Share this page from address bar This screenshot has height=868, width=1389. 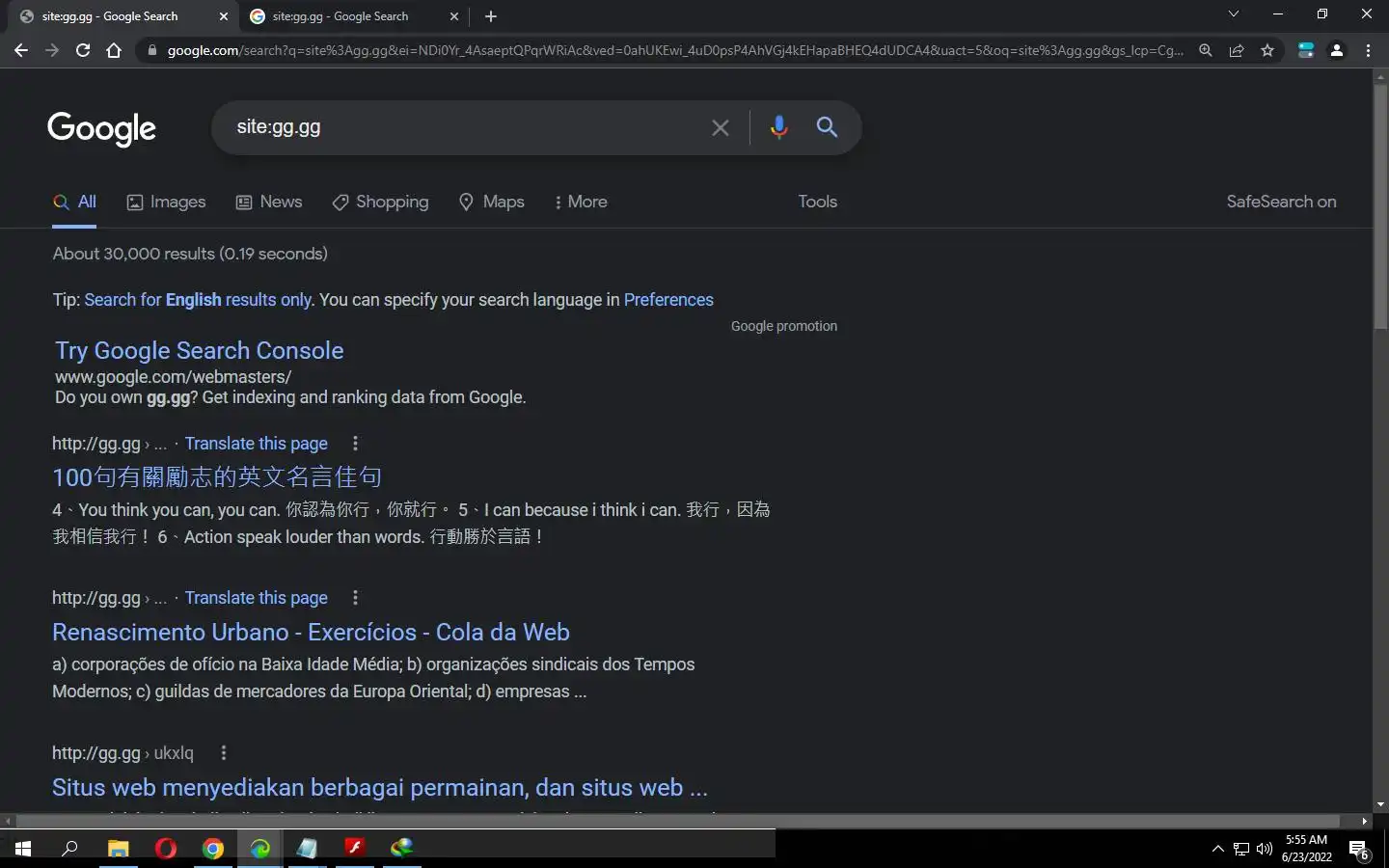click(1237, 50)
